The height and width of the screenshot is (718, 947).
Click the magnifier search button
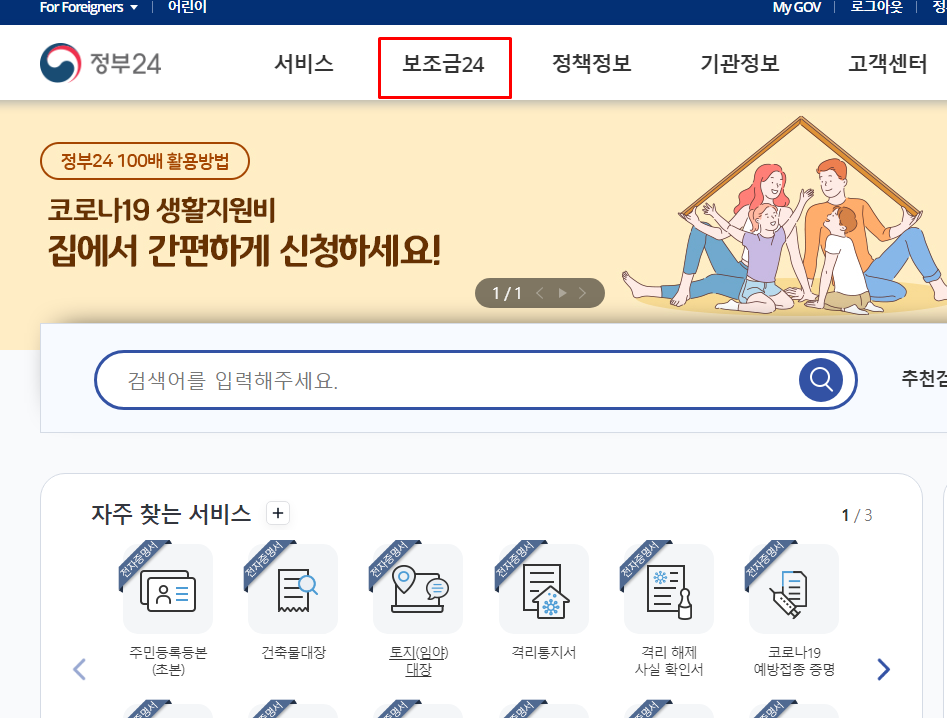[821, 380]
